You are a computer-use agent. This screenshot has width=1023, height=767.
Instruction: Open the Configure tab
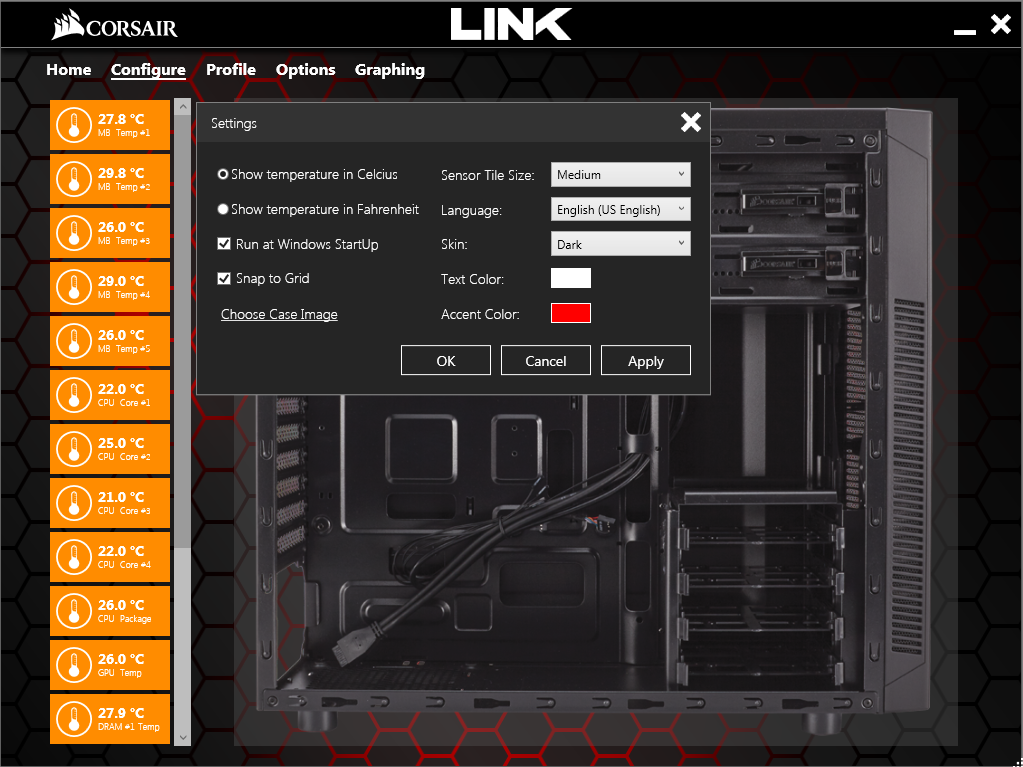point(148,70)
